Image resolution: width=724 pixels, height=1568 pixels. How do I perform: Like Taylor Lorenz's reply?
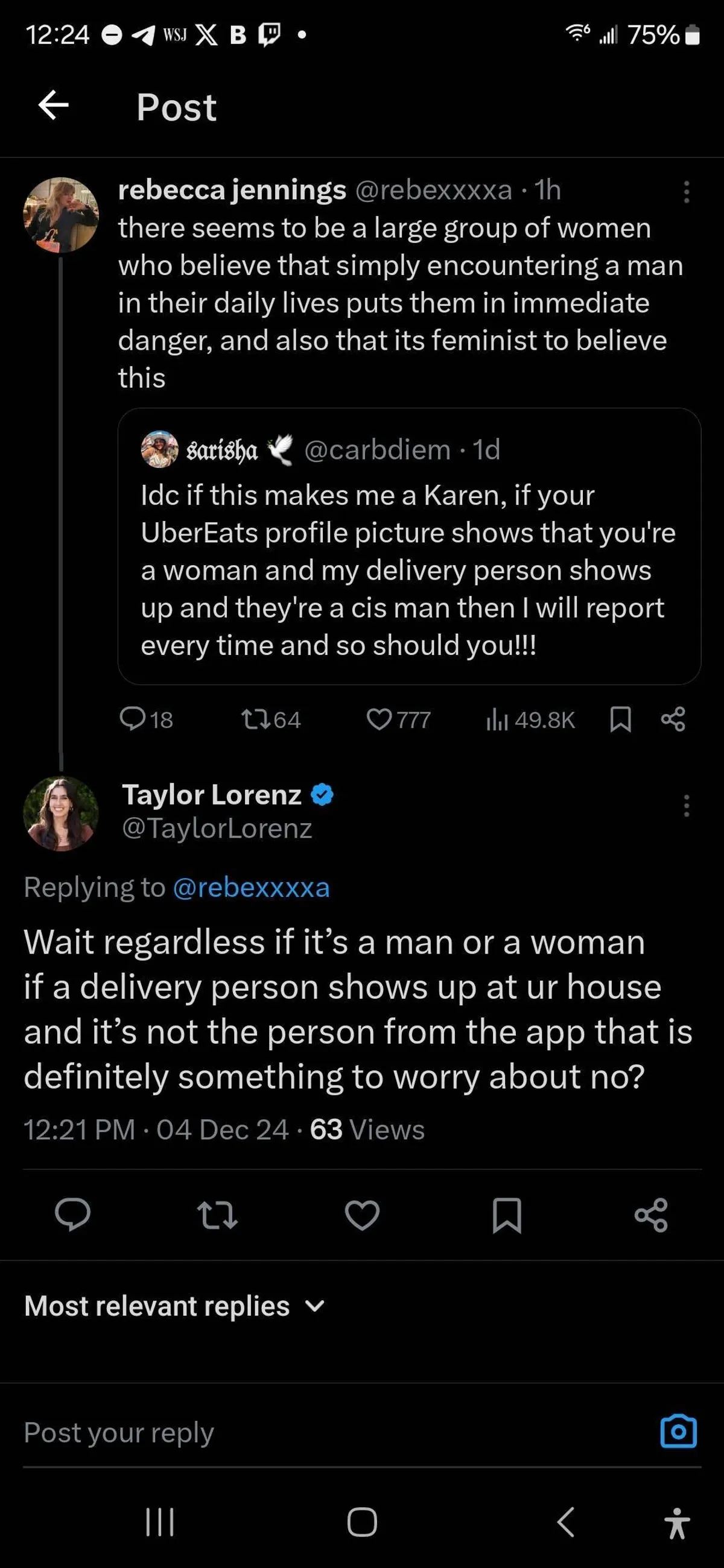[x=363, y=1215]
